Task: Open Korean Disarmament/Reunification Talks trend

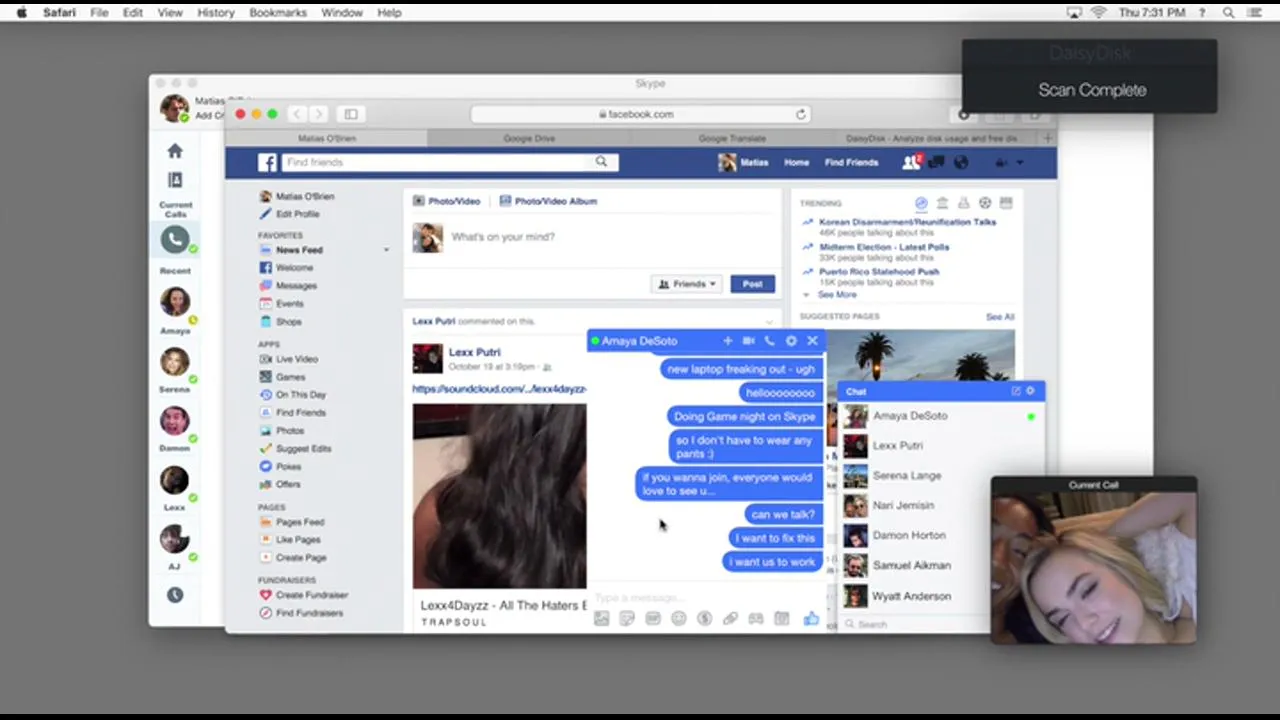Action: tap(907, 222)
